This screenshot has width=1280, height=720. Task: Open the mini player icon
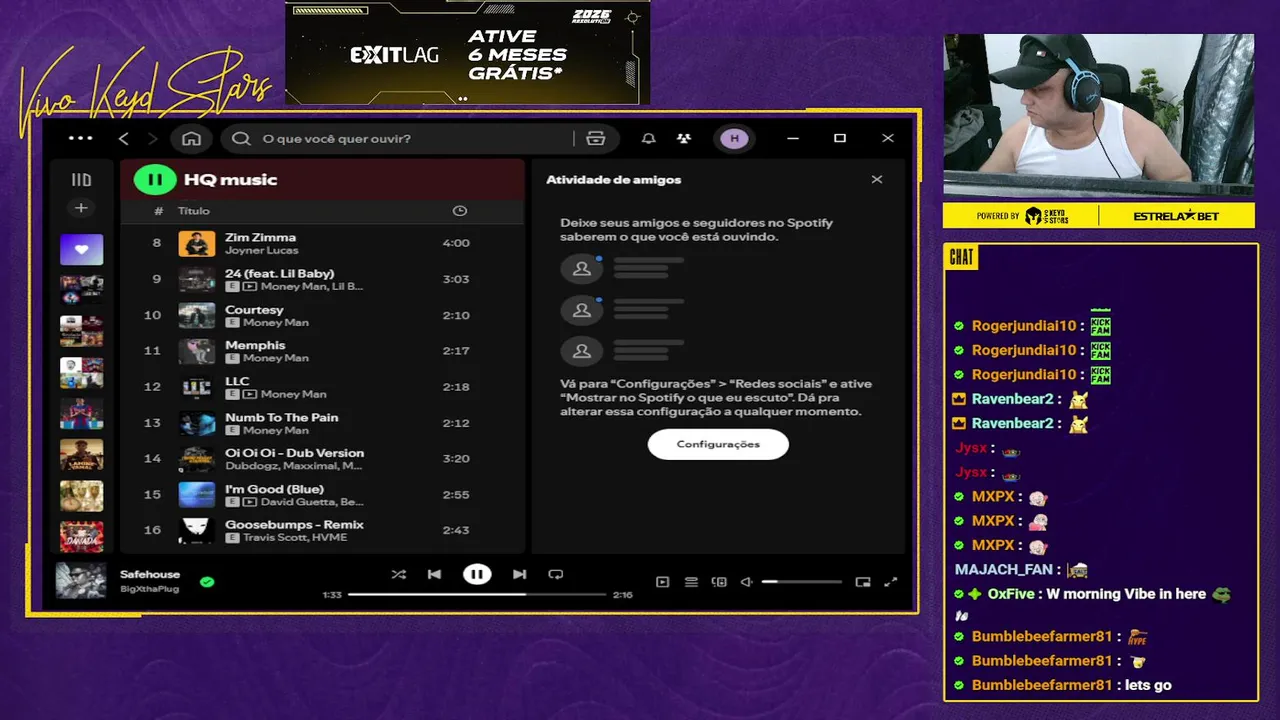(x=863, y=582)
